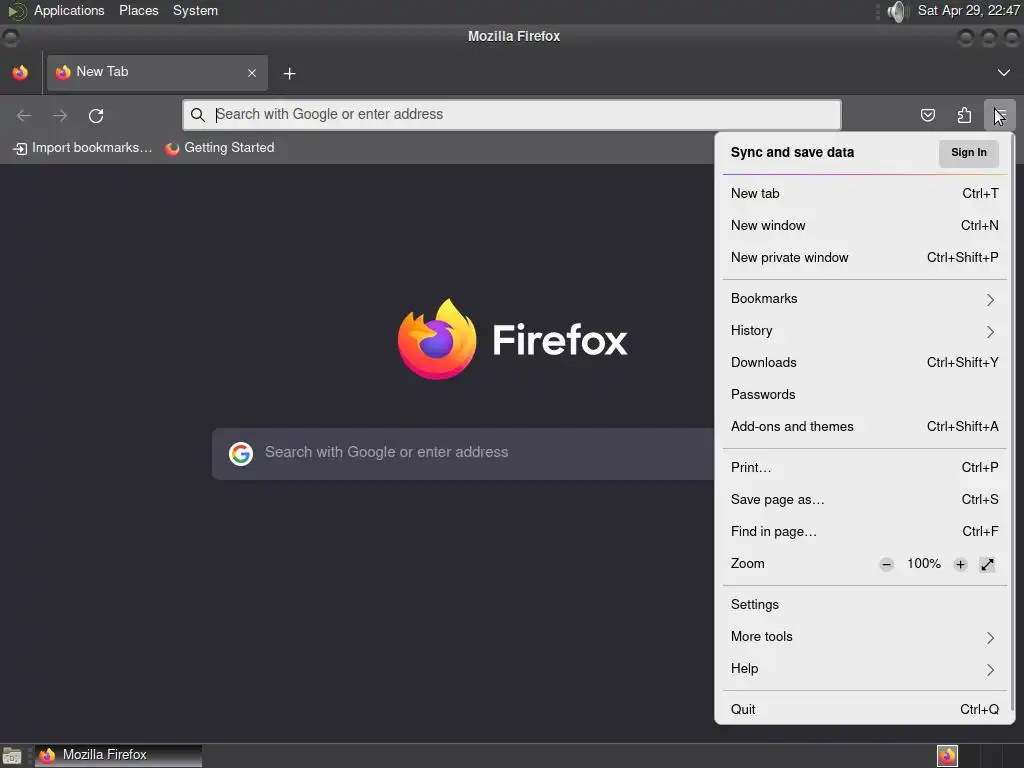The width and height of the screenshot is (1024, 768).
Task: Open the Save to Pocket icon
Action: click(x=927, y=116)
